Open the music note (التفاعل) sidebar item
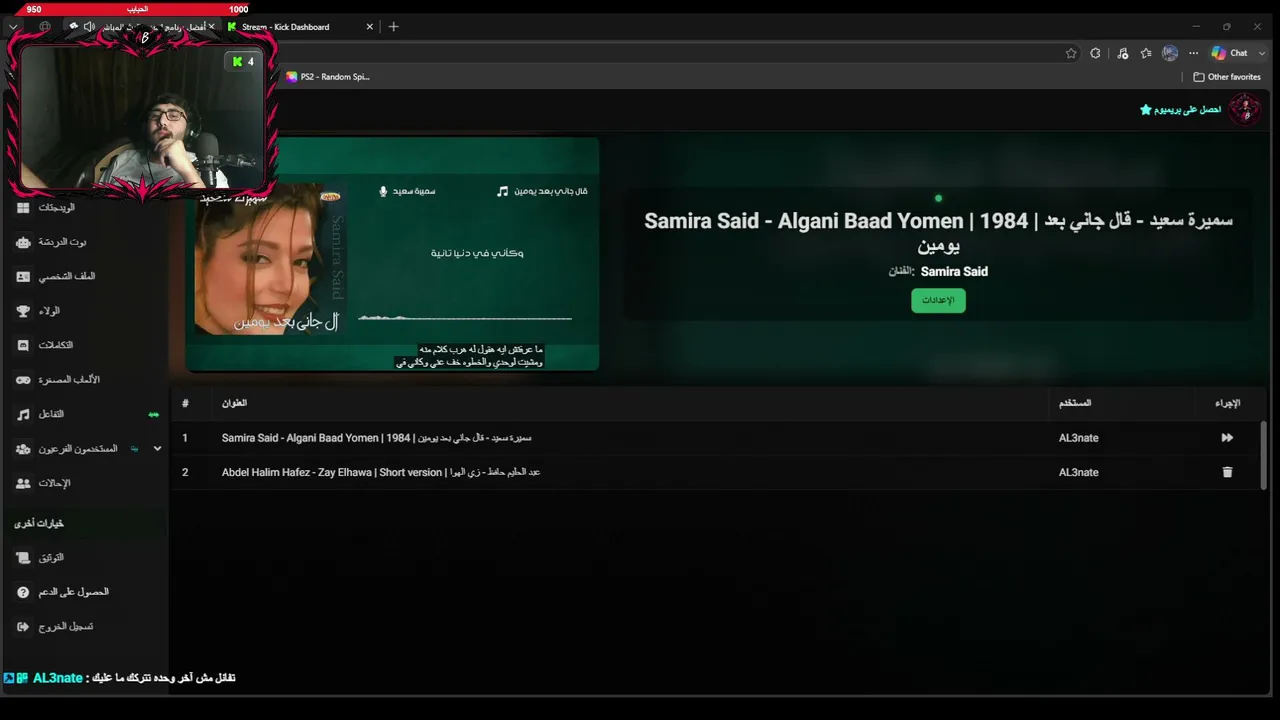Image resolution: width=1280 pixels, height=720 pixels. pyautogui.click(x=39, y=414)
